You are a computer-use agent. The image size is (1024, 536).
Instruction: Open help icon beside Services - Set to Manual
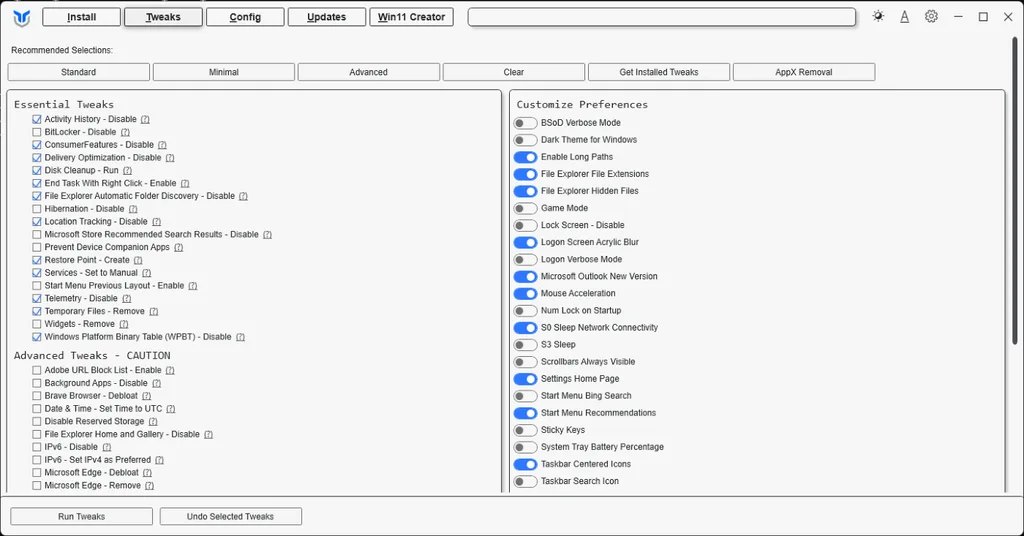146,273
